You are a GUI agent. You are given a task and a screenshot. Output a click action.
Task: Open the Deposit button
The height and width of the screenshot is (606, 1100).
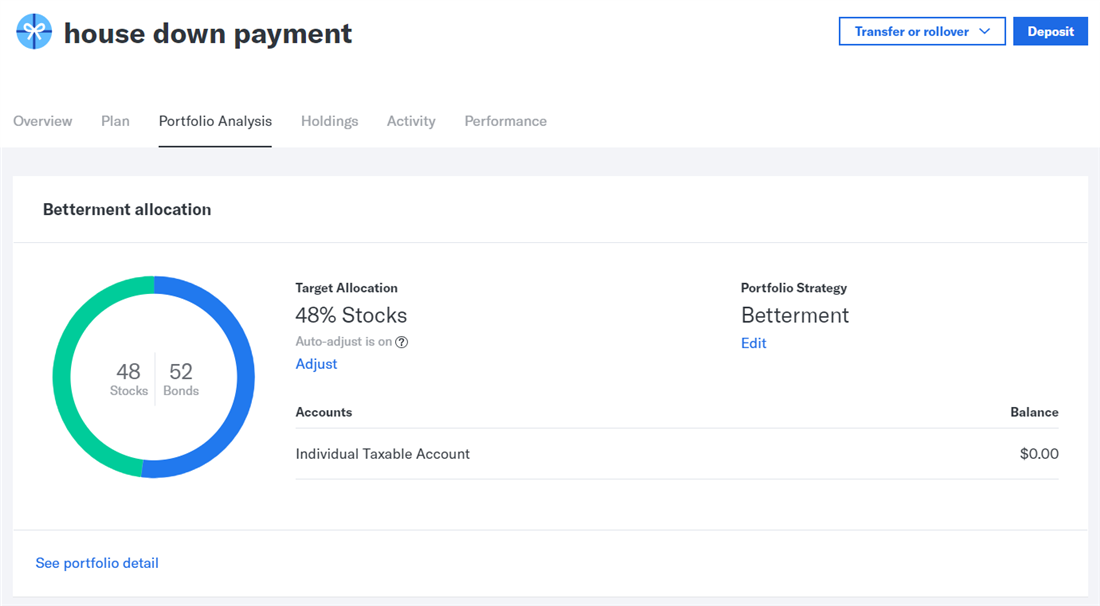pos(1050,31)
